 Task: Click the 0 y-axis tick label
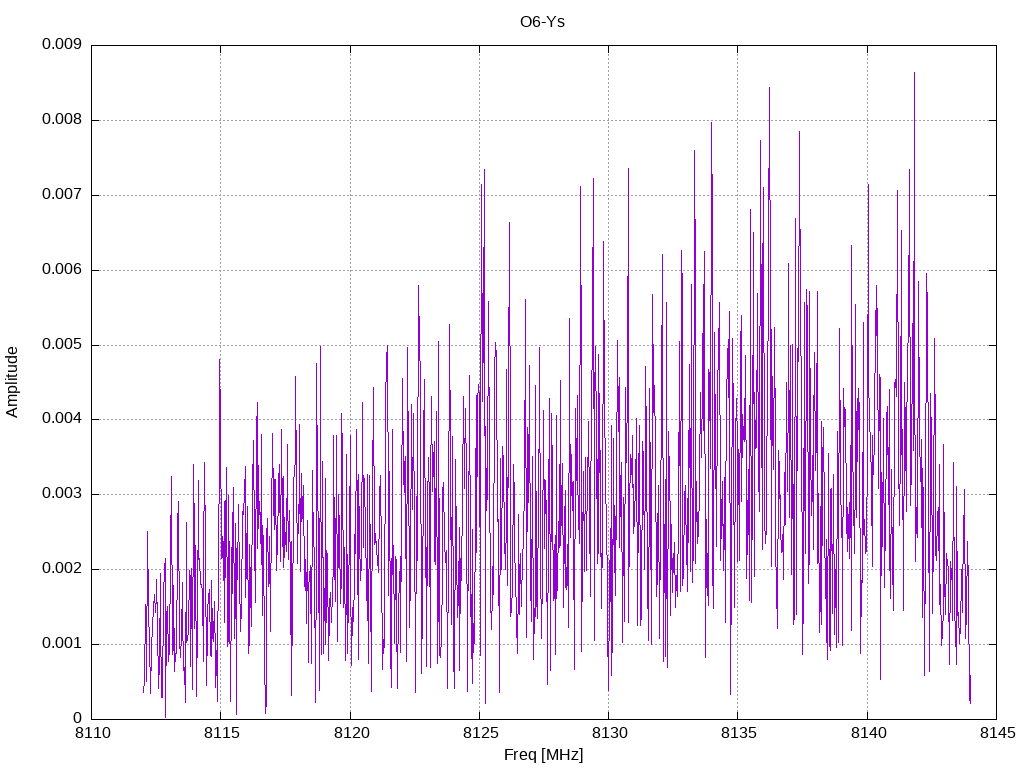pos(77,718)
